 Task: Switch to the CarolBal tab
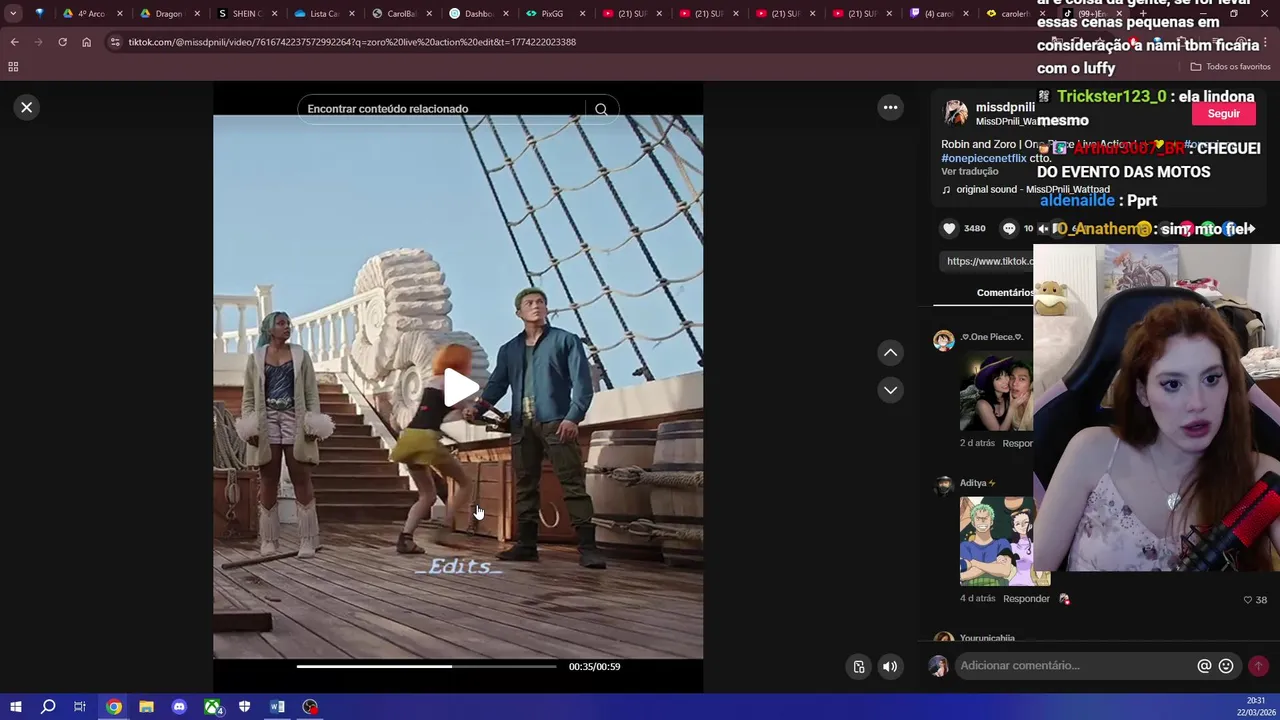coord(401,14)
